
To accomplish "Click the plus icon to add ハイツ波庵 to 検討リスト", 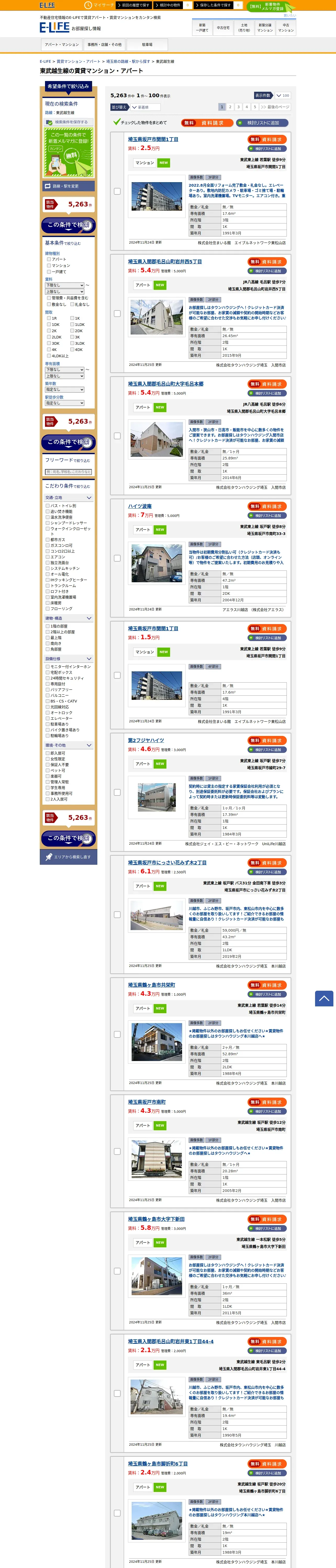I will [x=251, y=516].
